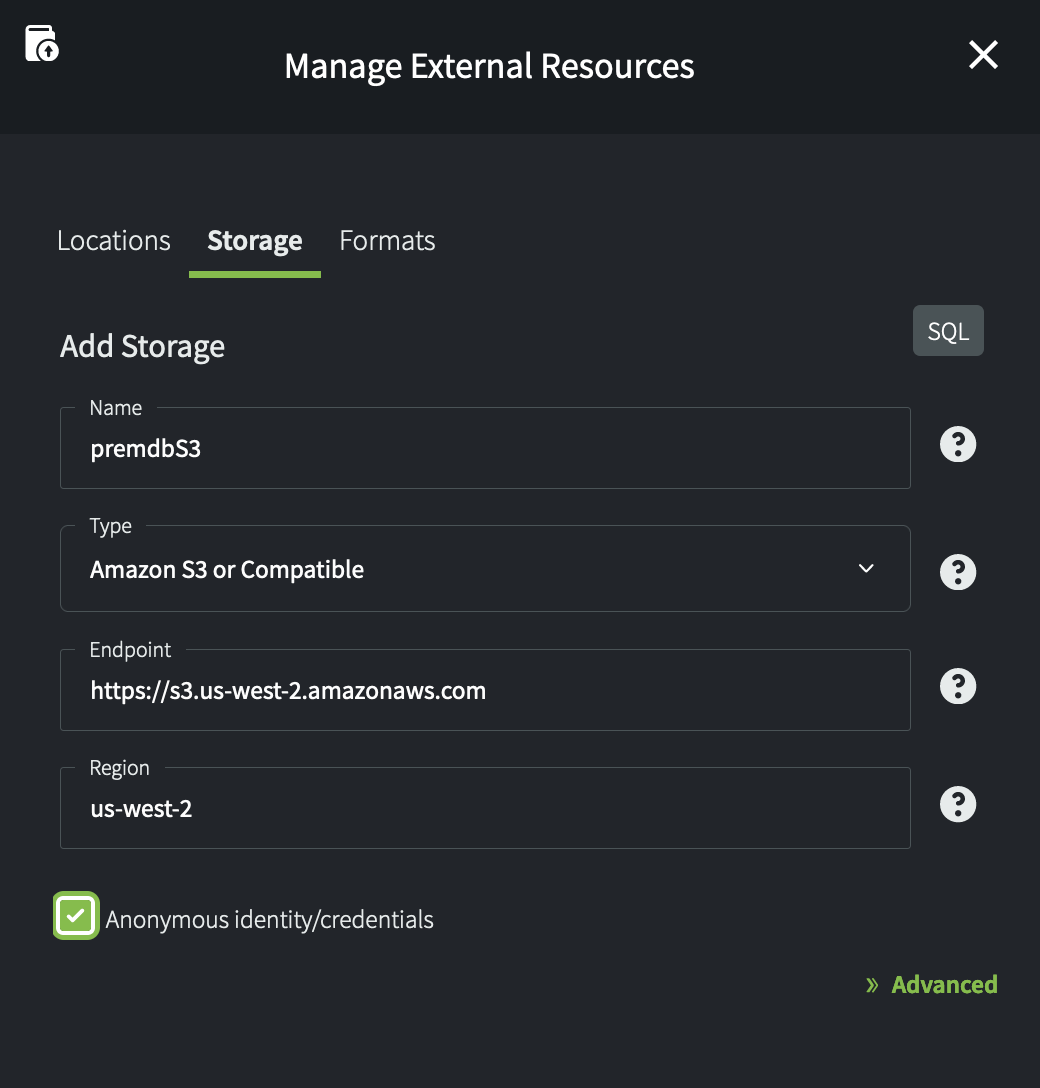This screenshot has width=1040, height=1088.
Task: Click the double-chevron icon beside Advanced
Action: point(872,985)
